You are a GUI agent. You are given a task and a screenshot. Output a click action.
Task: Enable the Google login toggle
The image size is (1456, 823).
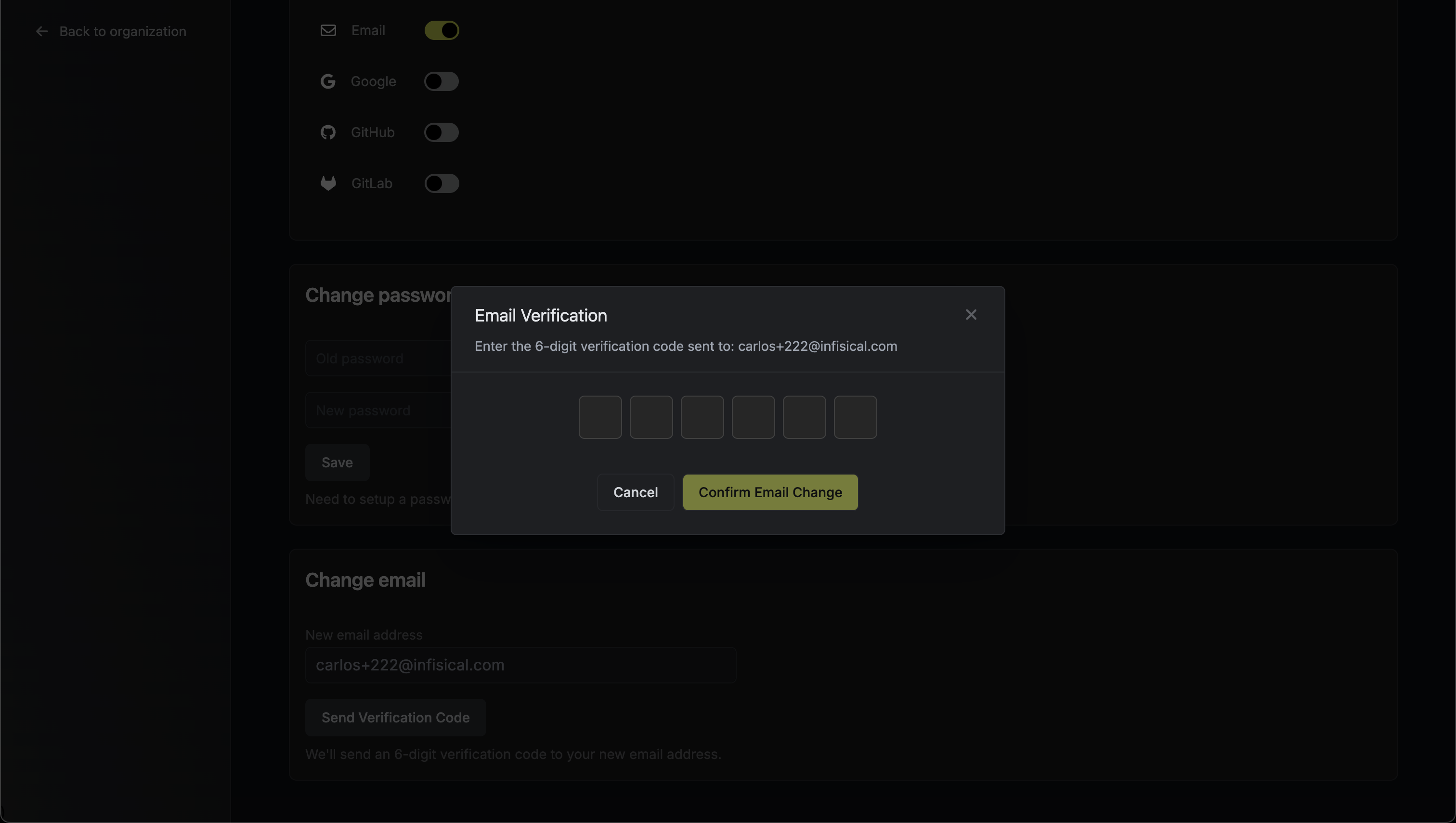[442, 81]
